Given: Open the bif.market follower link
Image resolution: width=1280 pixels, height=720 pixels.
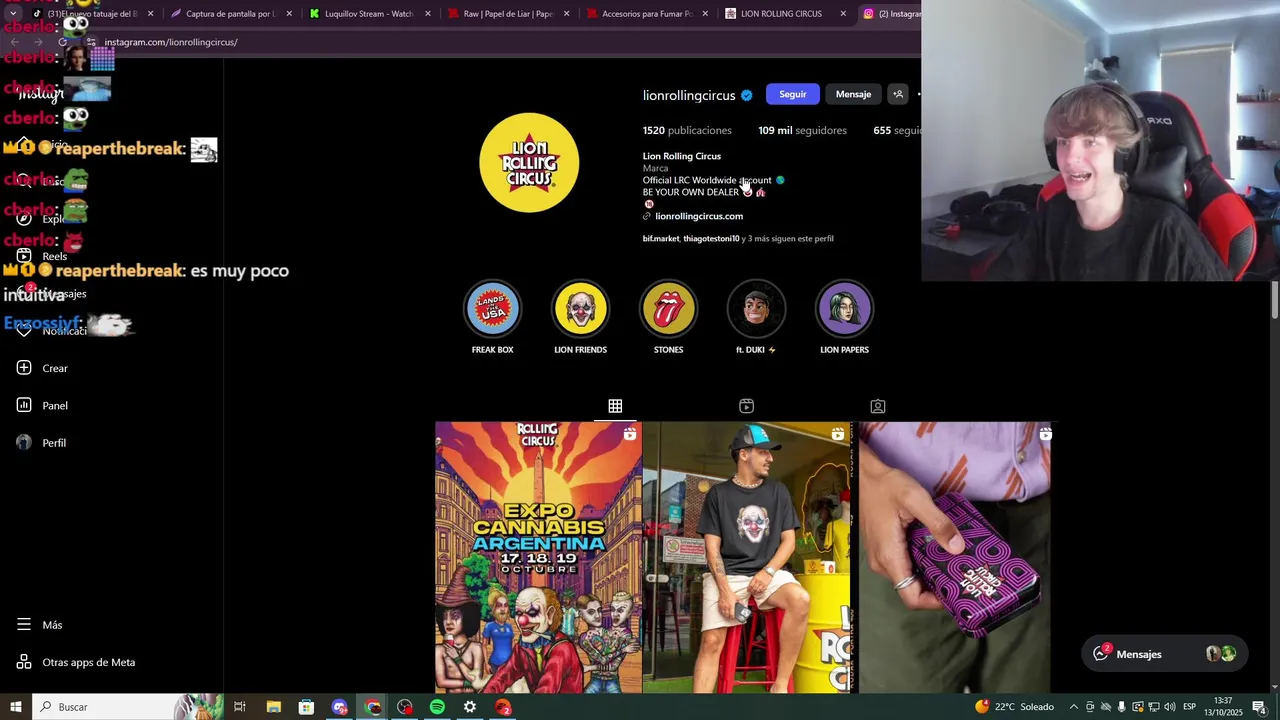Looking at the screenshot, I should click(x=660, y=238).
